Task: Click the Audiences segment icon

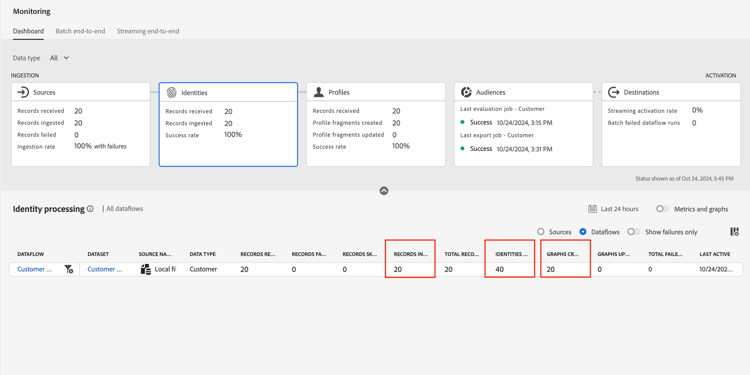Action: tap(466, 92)
